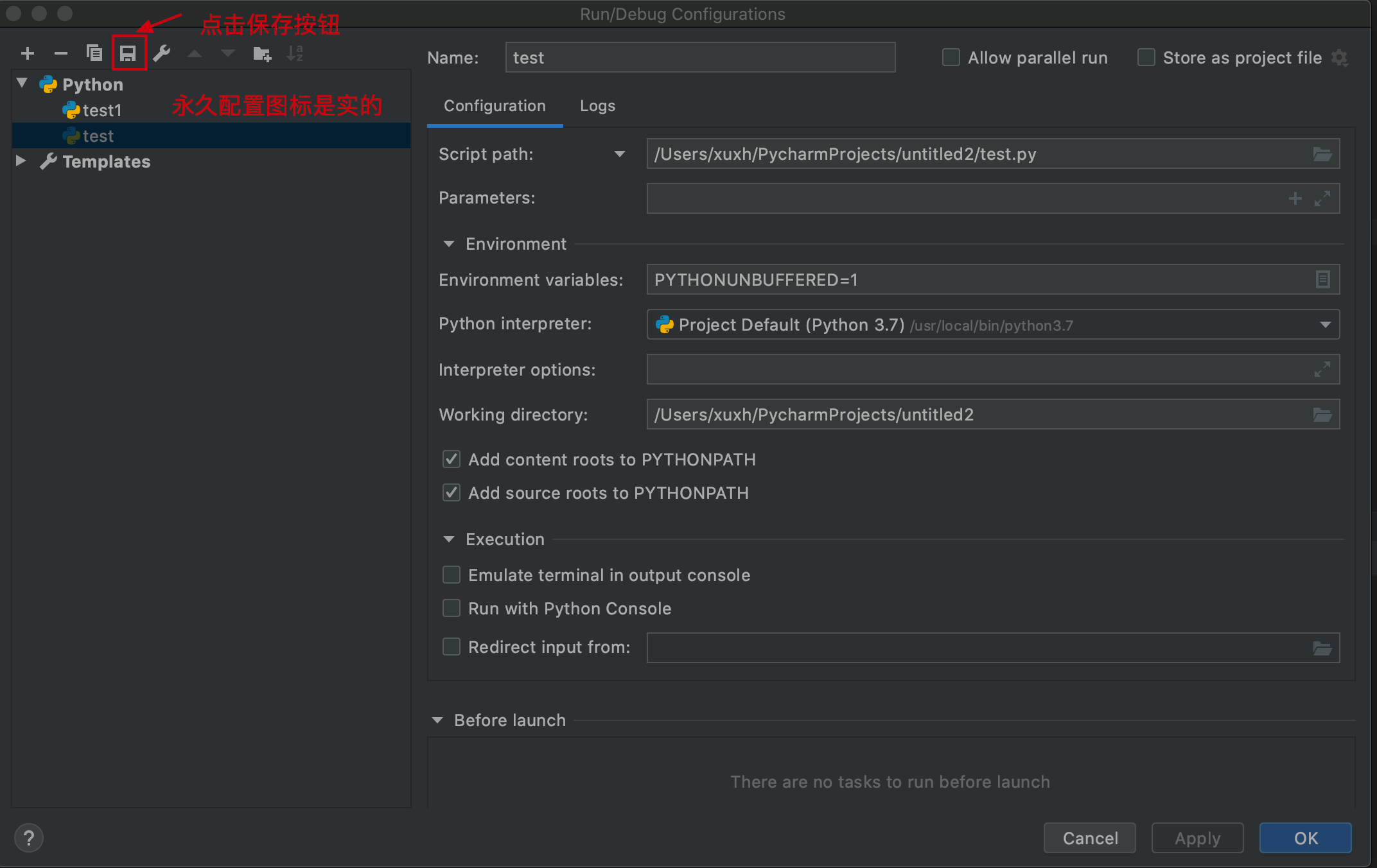
Task: Click the Apply button
Action: [1198, 838]
